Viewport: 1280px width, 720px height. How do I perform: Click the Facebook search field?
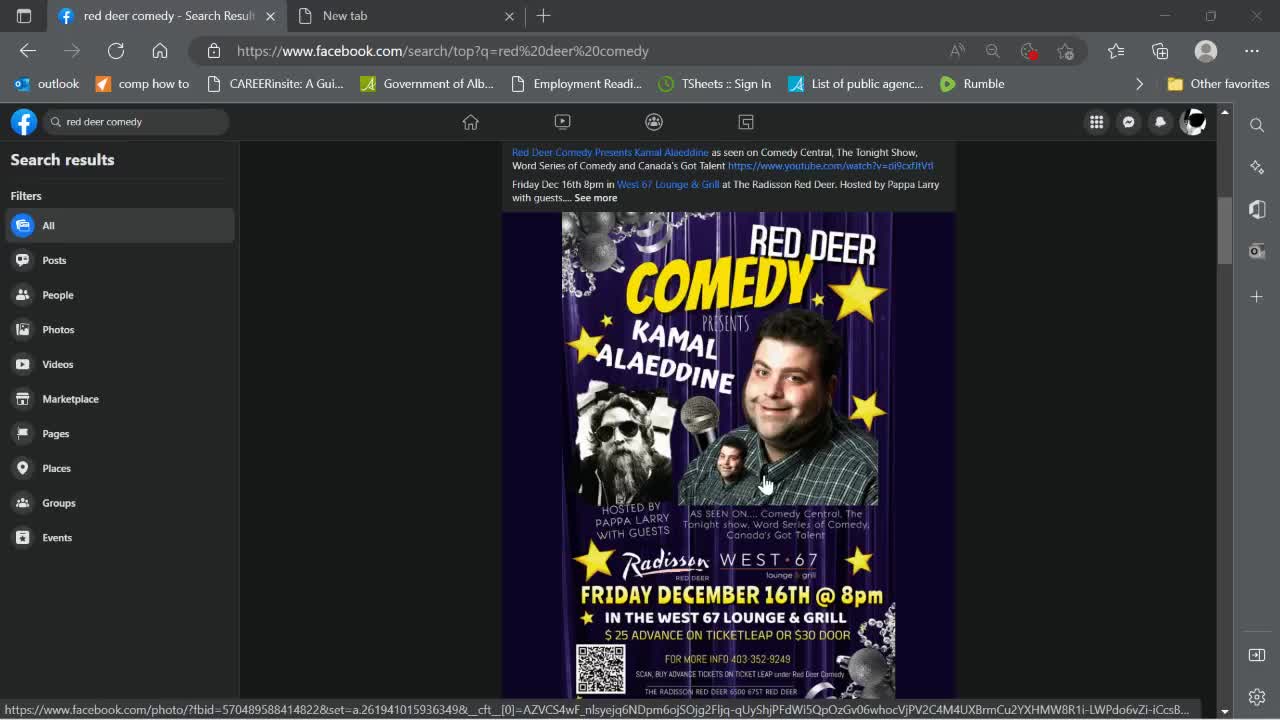coord(136,122)
